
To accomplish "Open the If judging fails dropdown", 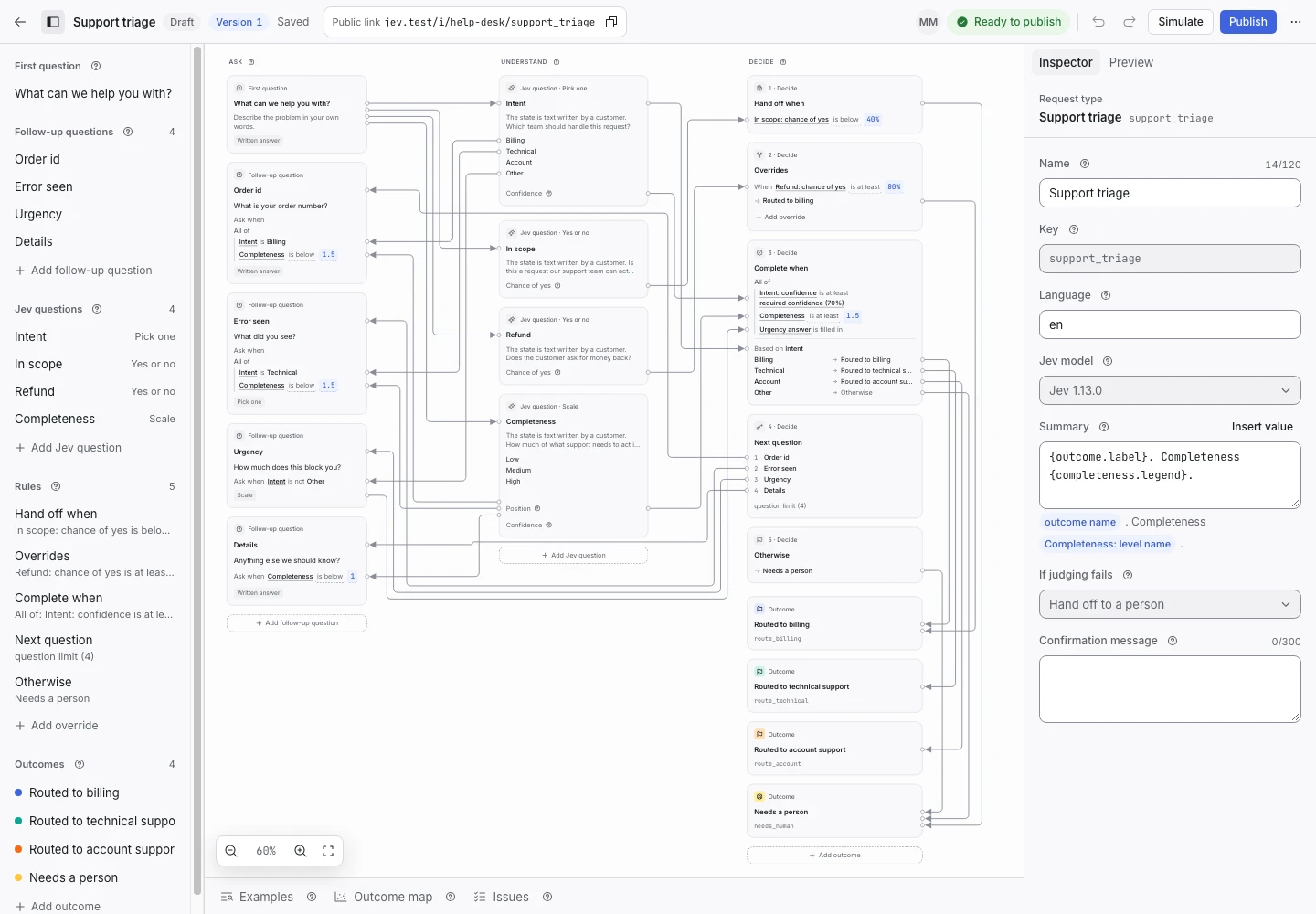I will pyautogui.click(x=1170, y=604).
